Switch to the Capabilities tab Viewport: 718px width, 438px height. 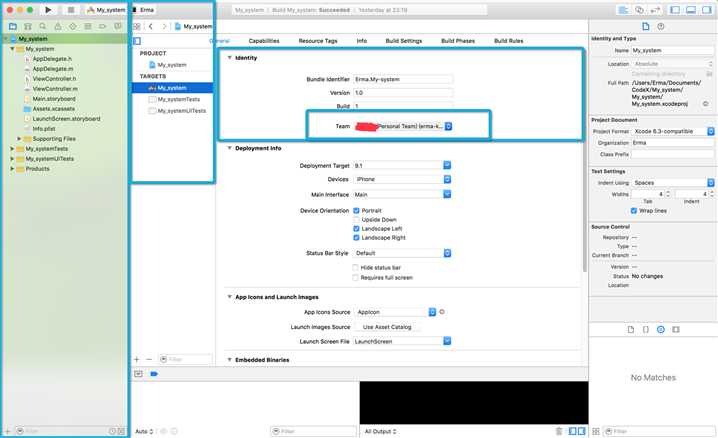click(264, 41)
